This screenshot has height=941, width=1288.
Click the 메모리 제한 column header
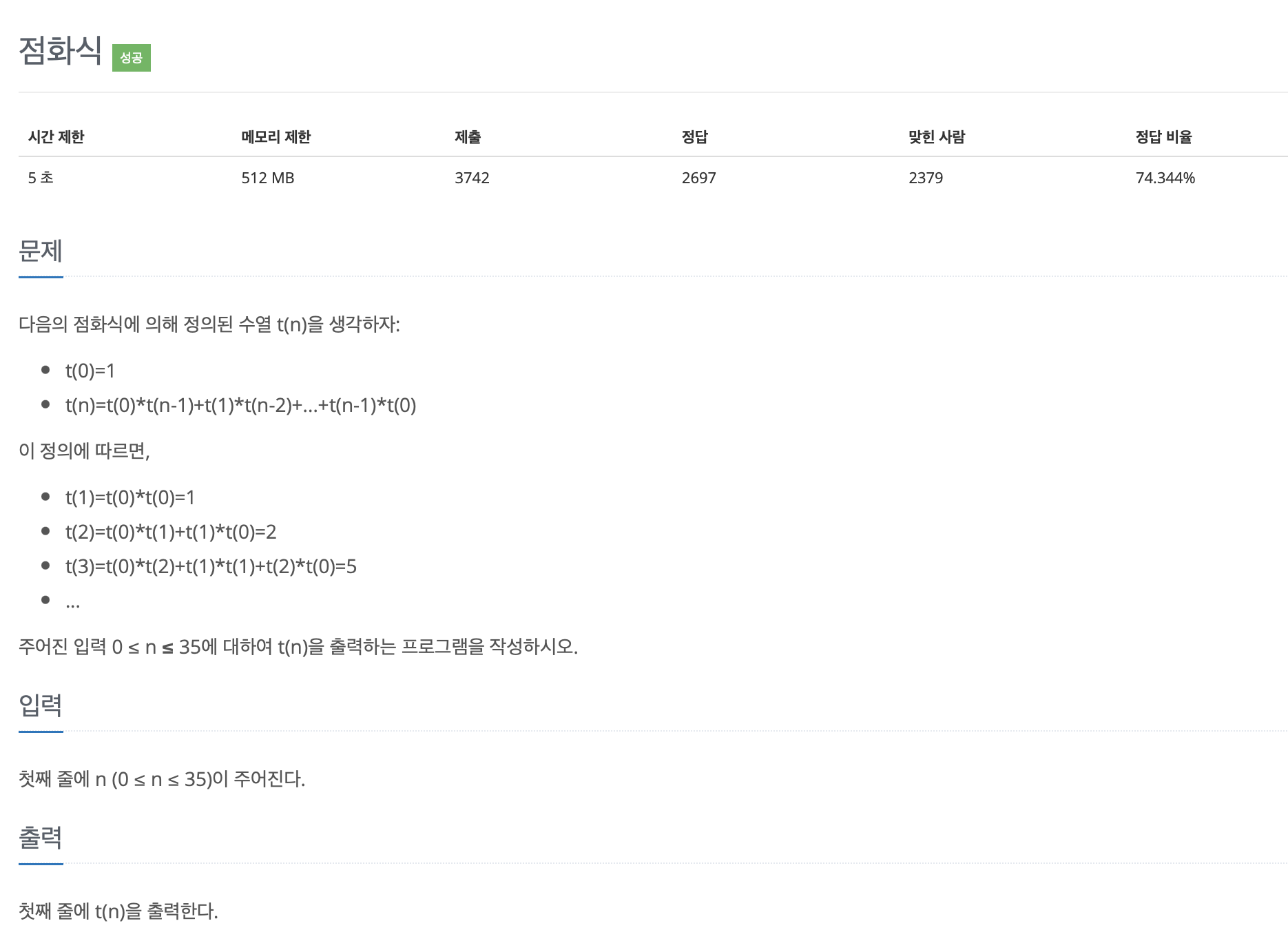[276, 137]
